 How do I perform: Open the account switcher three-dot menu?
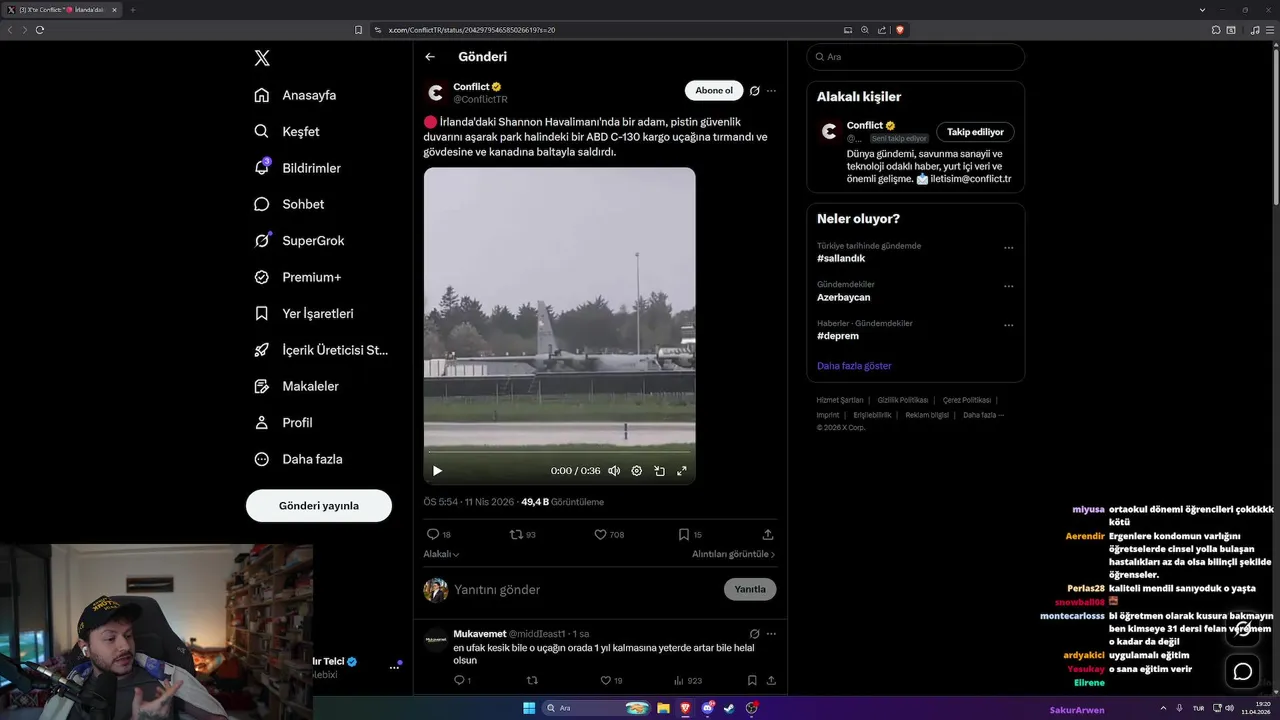(x=394, y=667)
